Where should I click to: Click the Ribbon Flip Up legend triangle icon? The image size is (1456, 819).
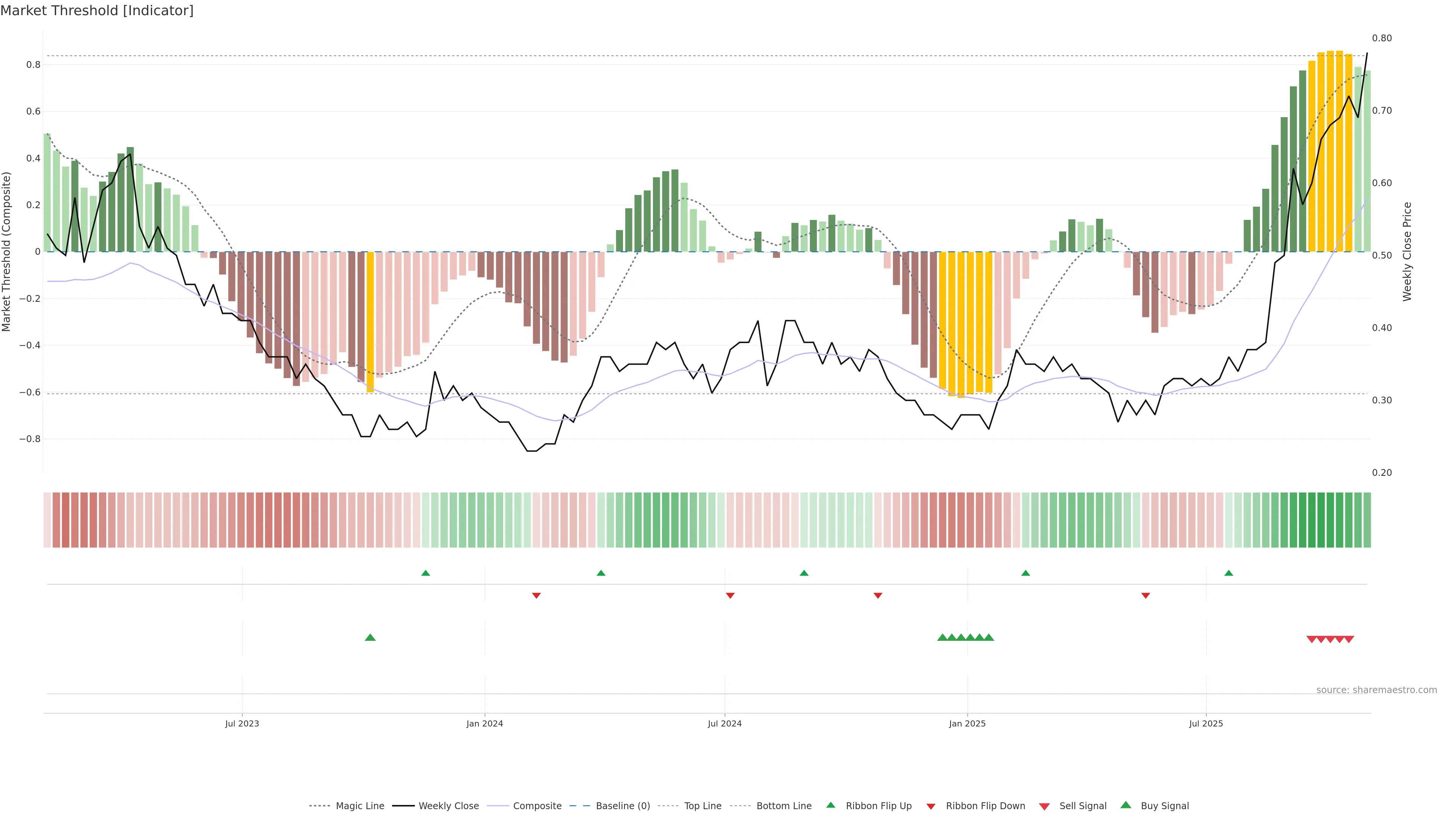click(830, 805)
